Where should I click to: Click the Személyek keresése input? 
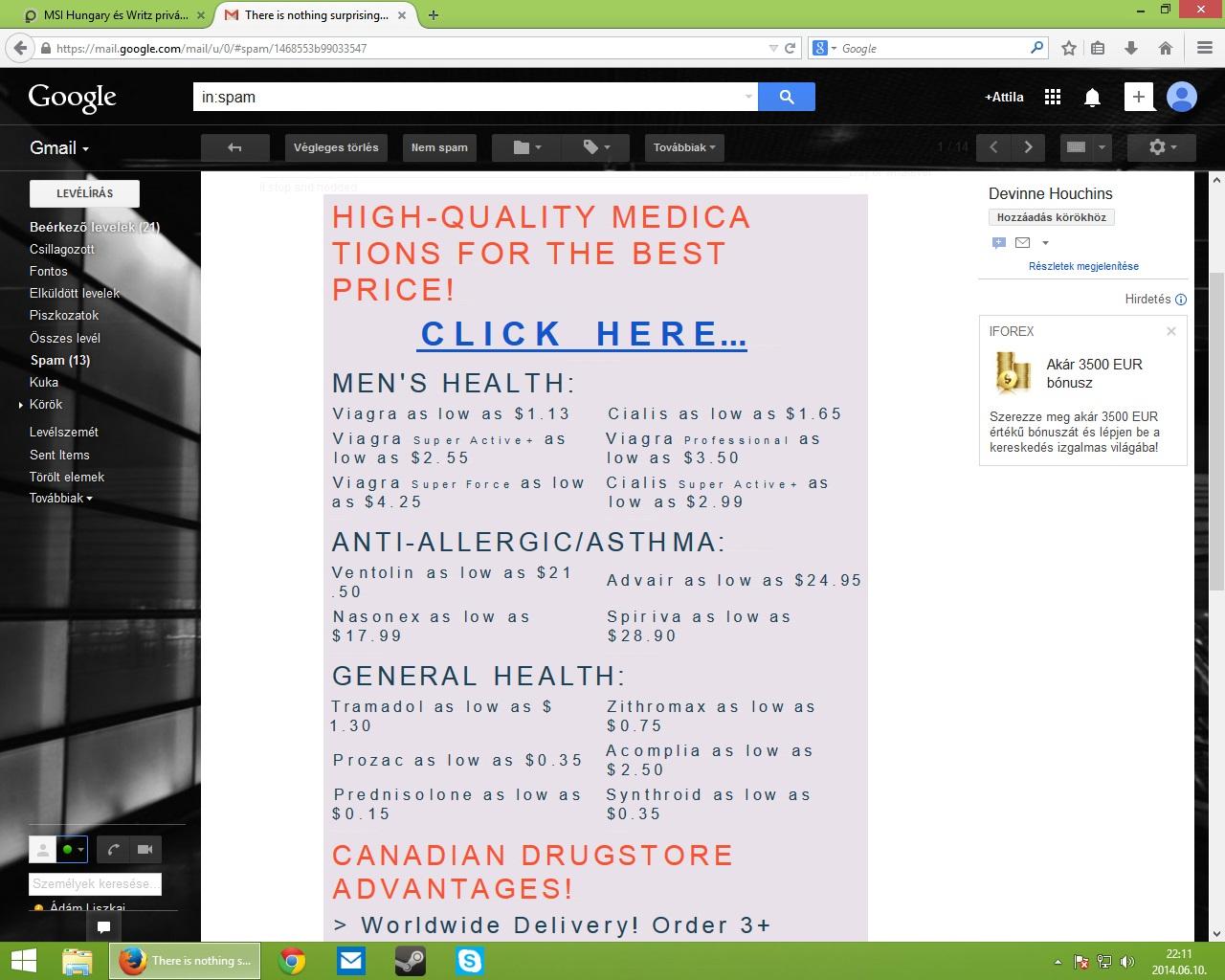pos(95,883)
